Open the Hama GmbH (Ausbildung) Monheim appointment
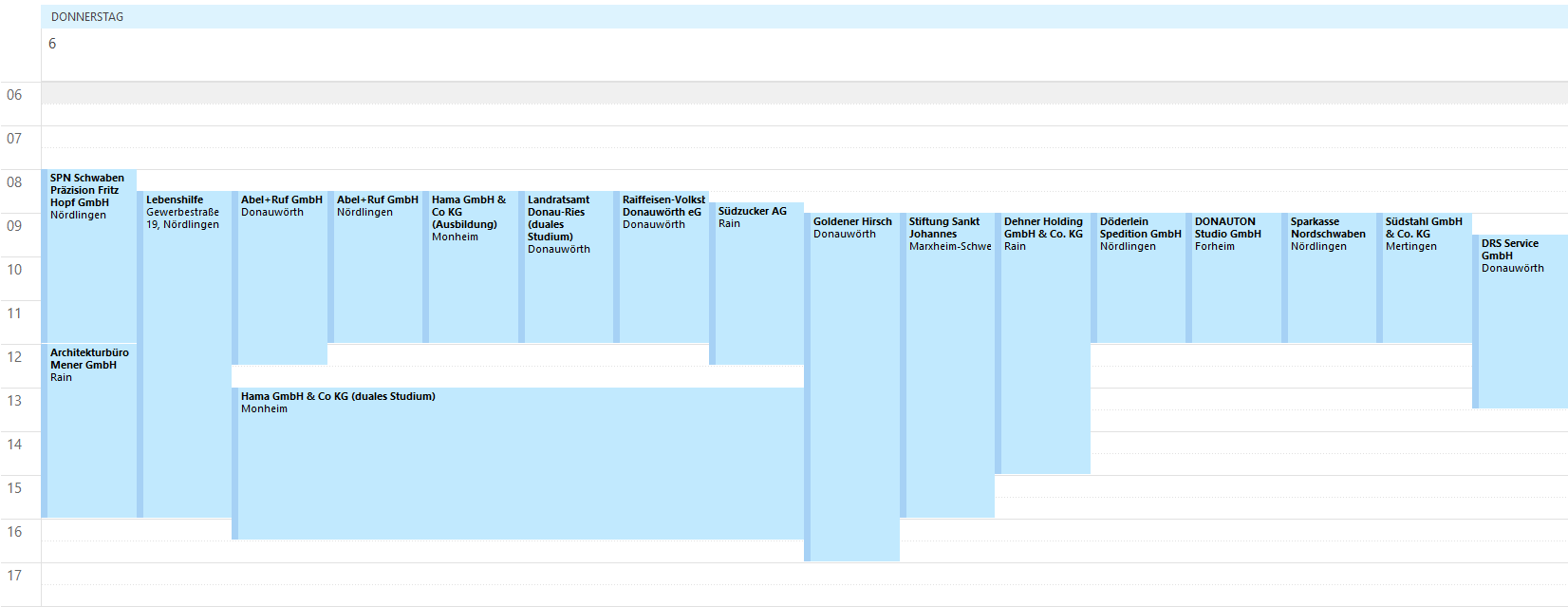This screenshot has width=1568, height=607. (x=471, y=267)
